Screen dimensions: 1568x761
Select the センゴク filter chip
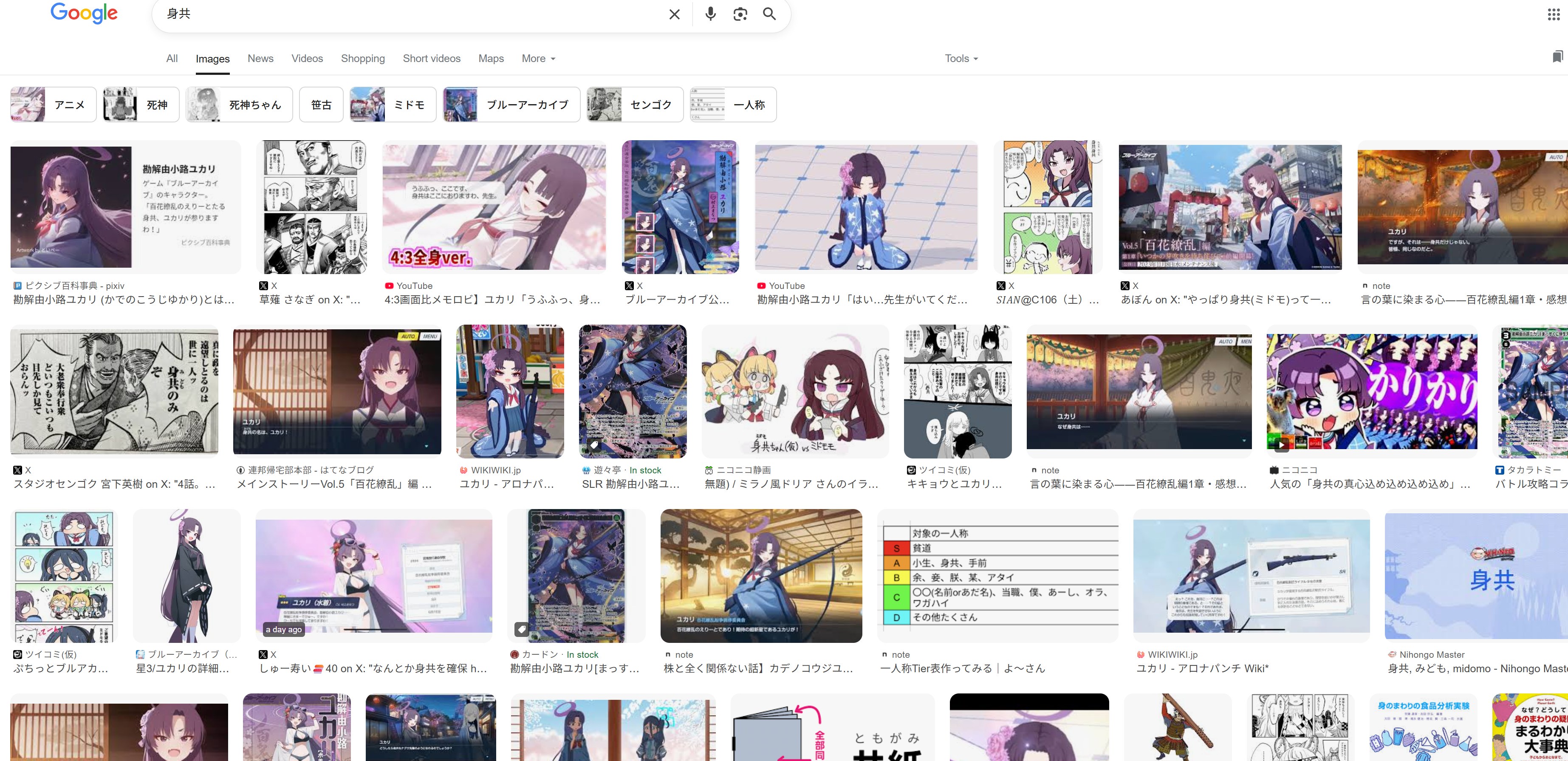635,104
